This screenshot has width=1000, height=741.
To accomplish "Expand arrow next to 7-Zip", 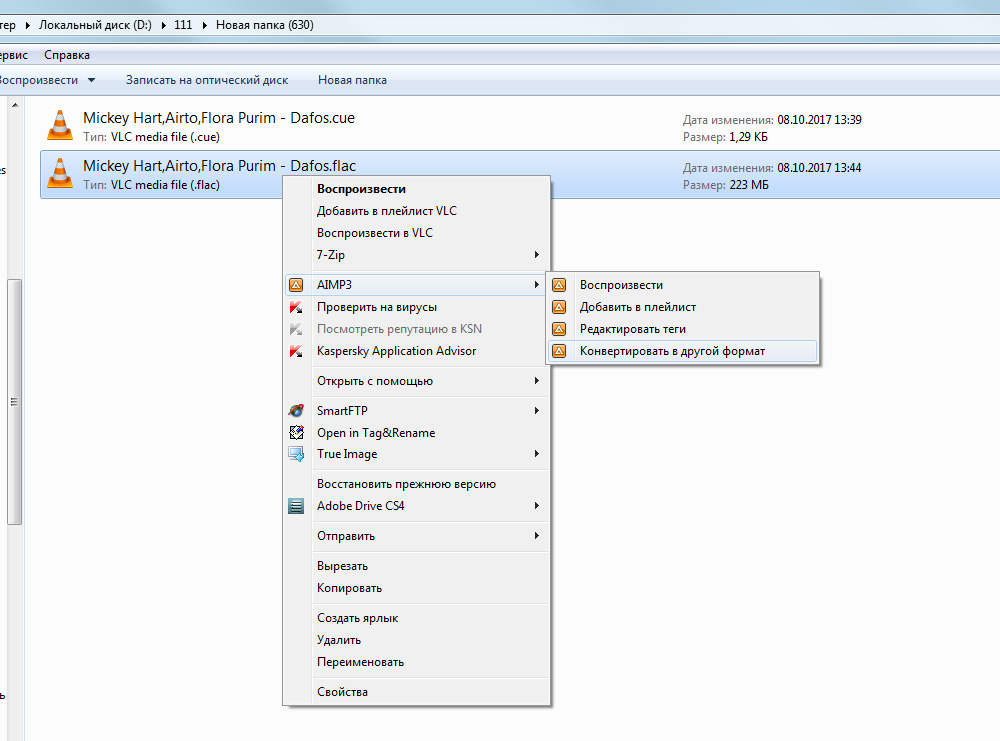I will tap(537, 255).
